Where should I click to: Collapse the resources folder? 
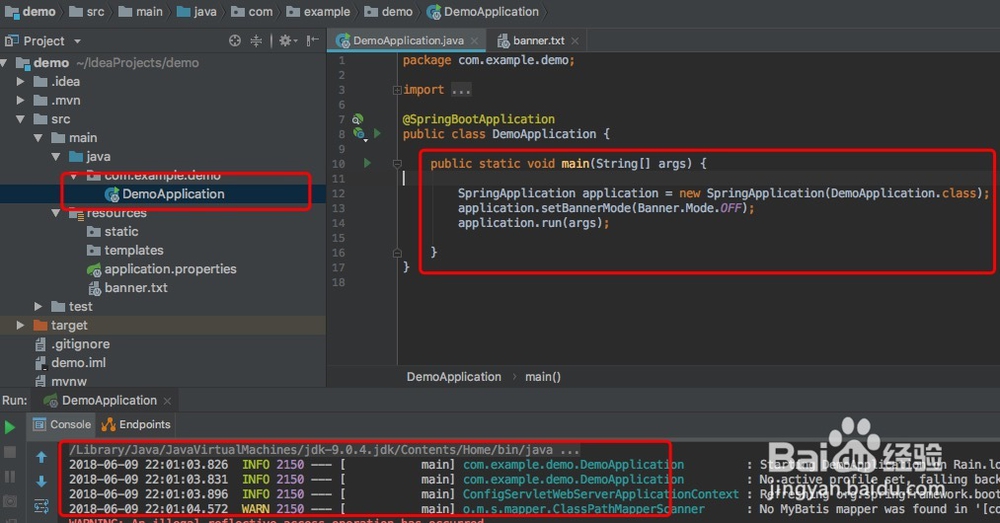point(56,213)
